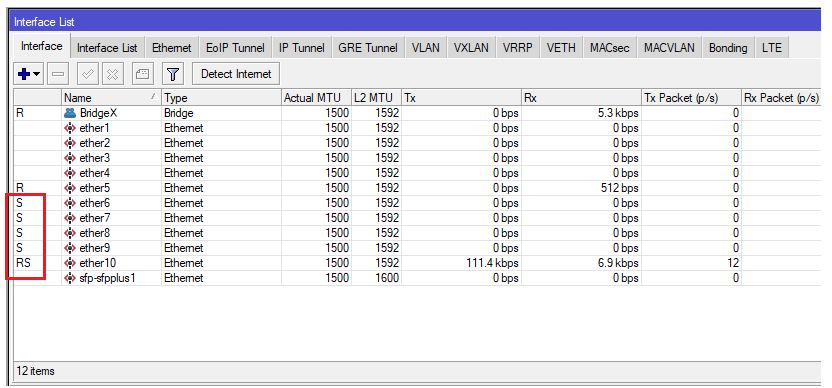Screen dimensions: 832x388
Task: Click the ether9 interface icon
Action: pos(70,248)
